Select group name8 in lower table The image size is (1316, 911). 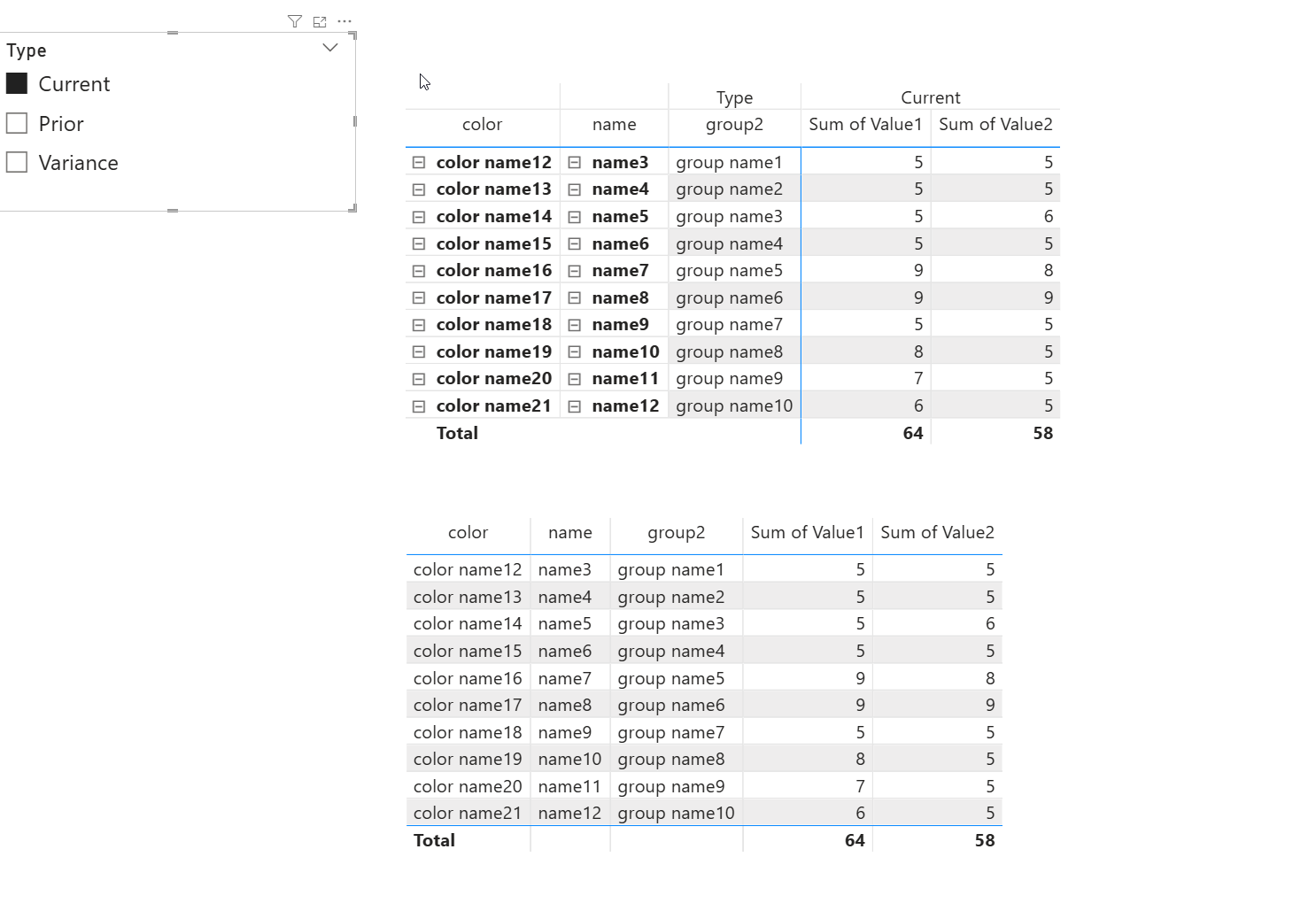[670, 760]
